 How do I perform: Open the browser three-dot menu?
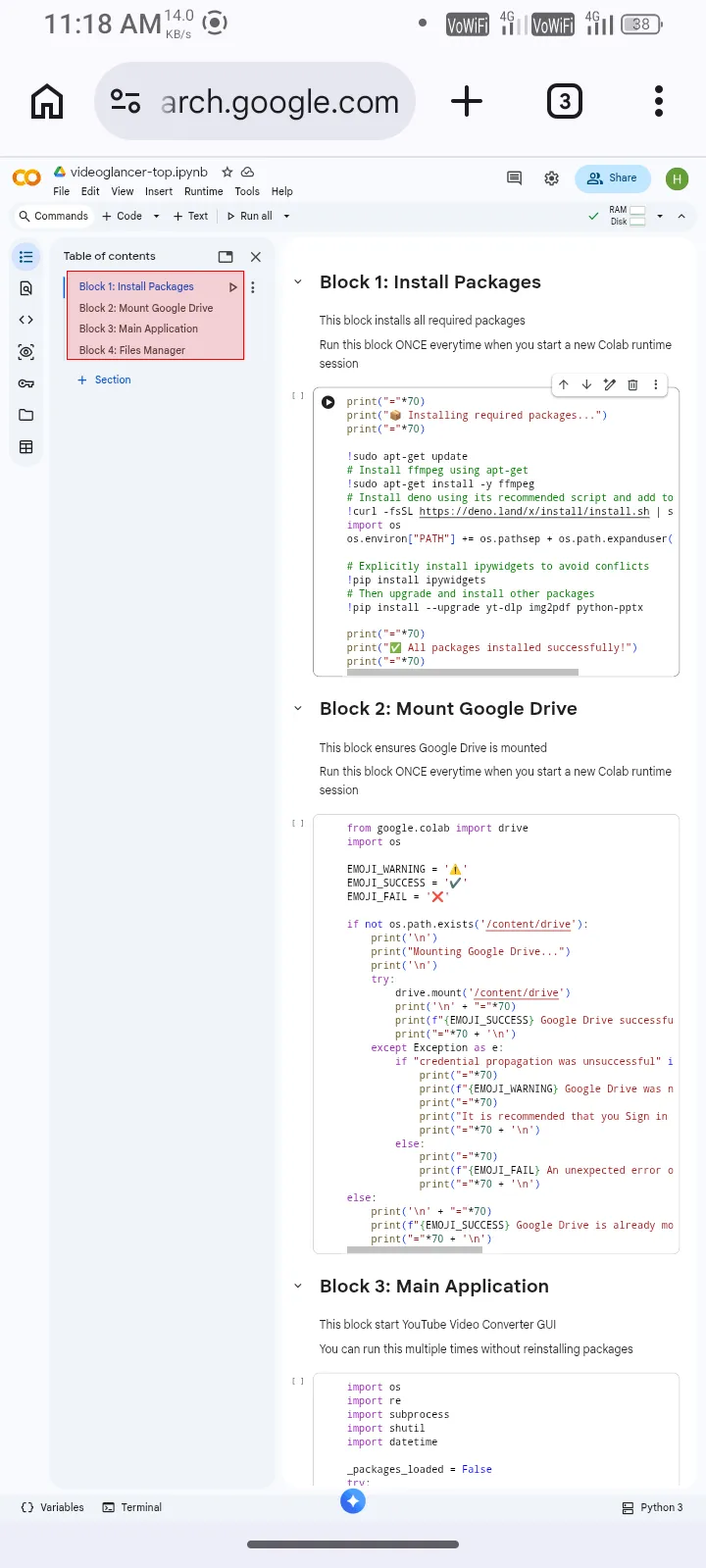(659, 101)
